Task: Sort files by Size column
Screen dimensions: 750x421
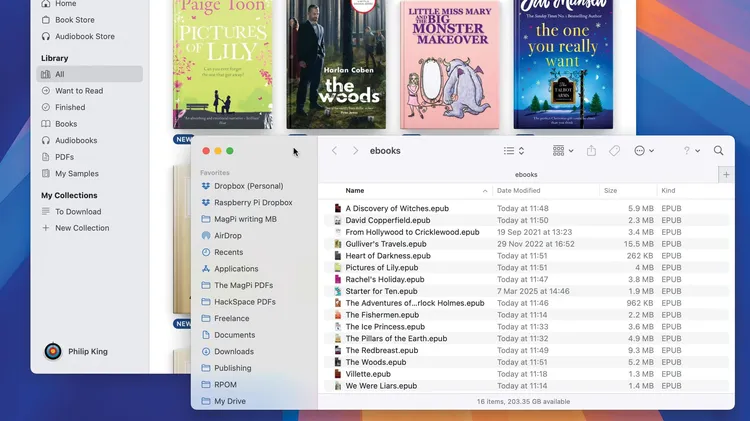Action: pyautogui.click(x=610, y=190)
